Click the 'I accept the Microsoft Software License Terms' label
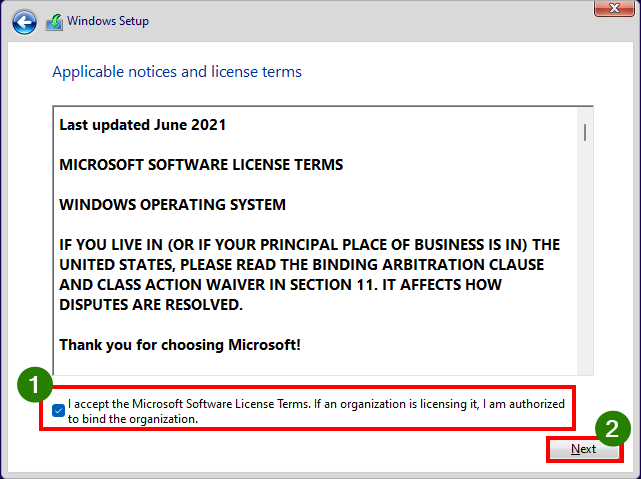641x479 pixels. tap(316, 411)
